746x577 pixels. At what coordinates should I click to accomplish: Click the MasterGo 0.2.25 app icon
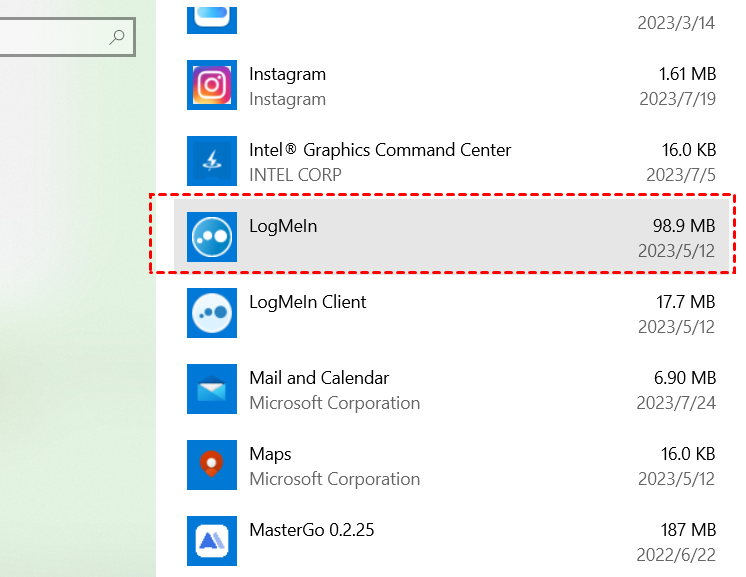point(212,541)
